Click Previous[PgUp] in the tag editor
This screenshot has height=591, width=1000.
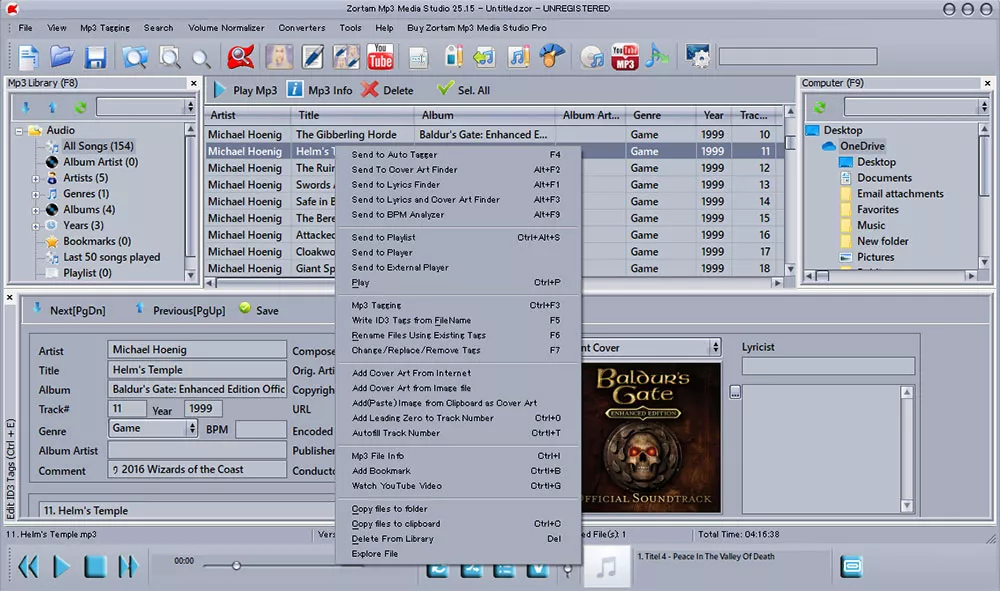click(x=180, y=310)
